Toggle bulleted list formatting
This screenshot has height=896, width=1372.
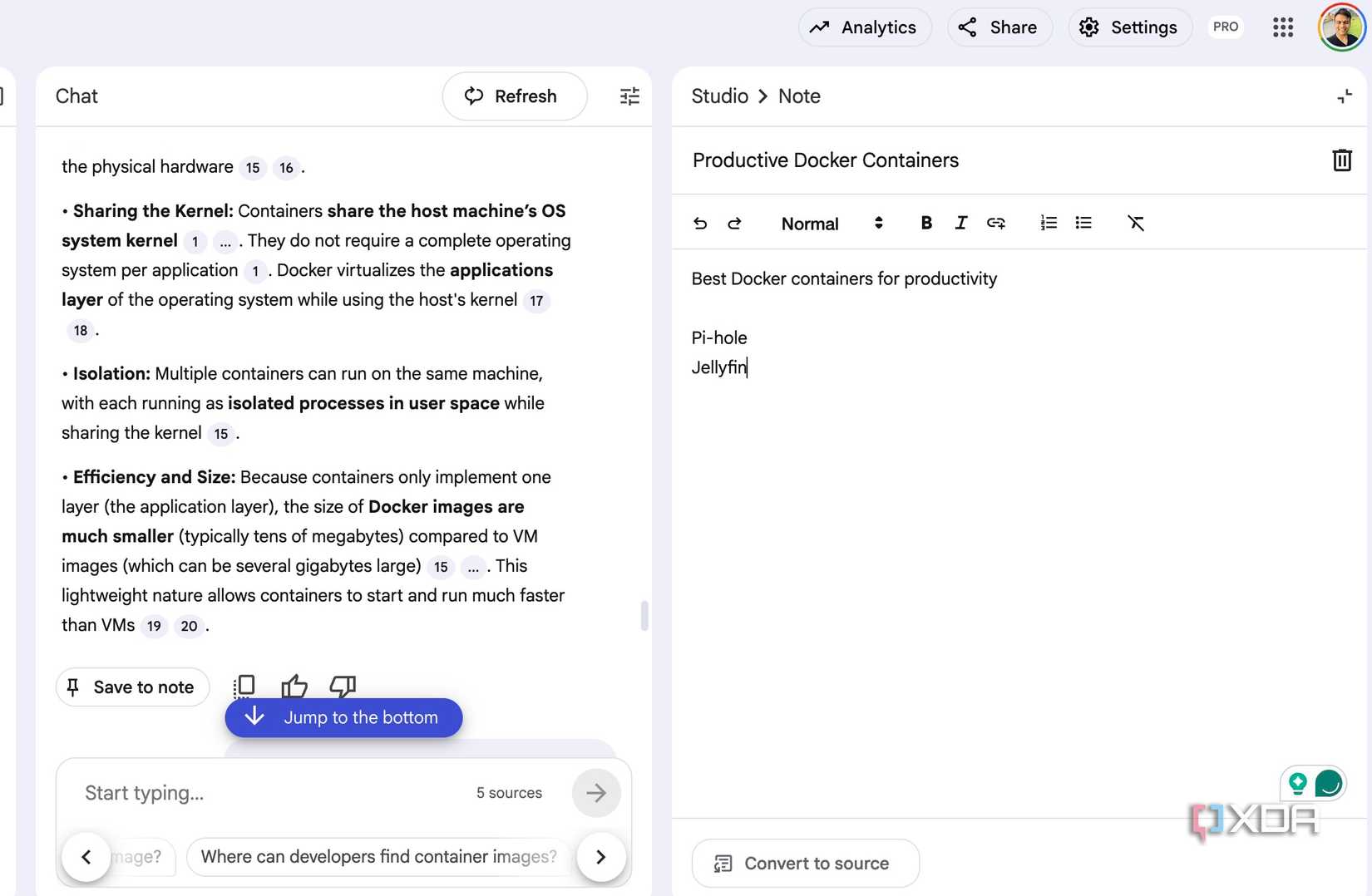(x=1083, y=223)
